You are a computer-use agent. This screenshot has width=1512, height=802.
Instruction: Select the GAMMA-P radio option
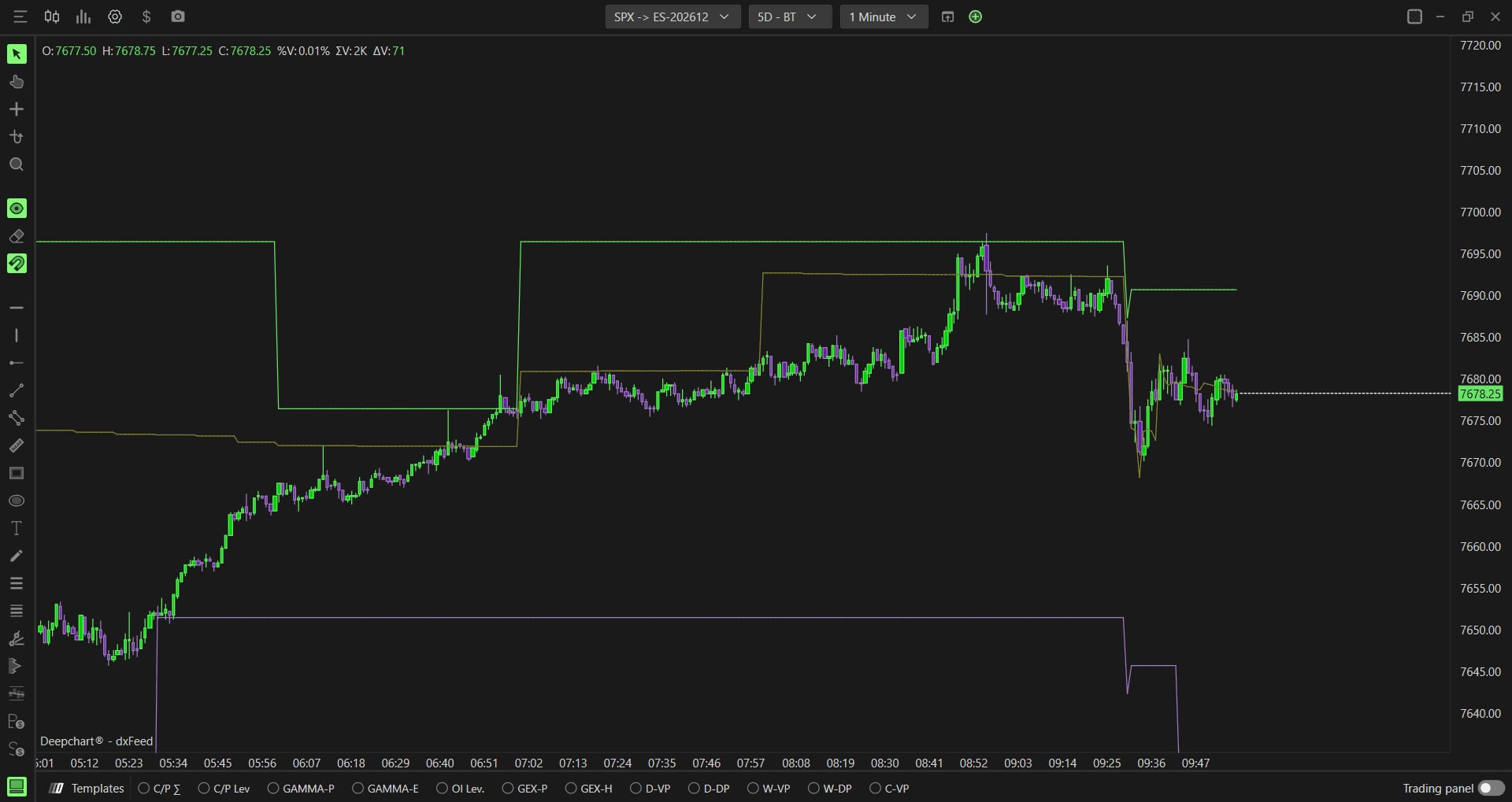coord(301,788)
